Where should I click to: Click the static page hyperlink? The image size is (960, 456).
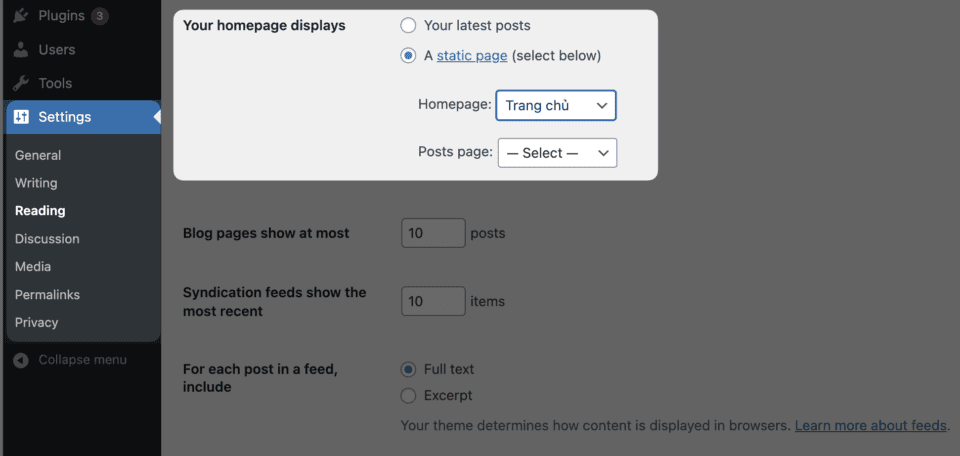[x=472, y=56]
